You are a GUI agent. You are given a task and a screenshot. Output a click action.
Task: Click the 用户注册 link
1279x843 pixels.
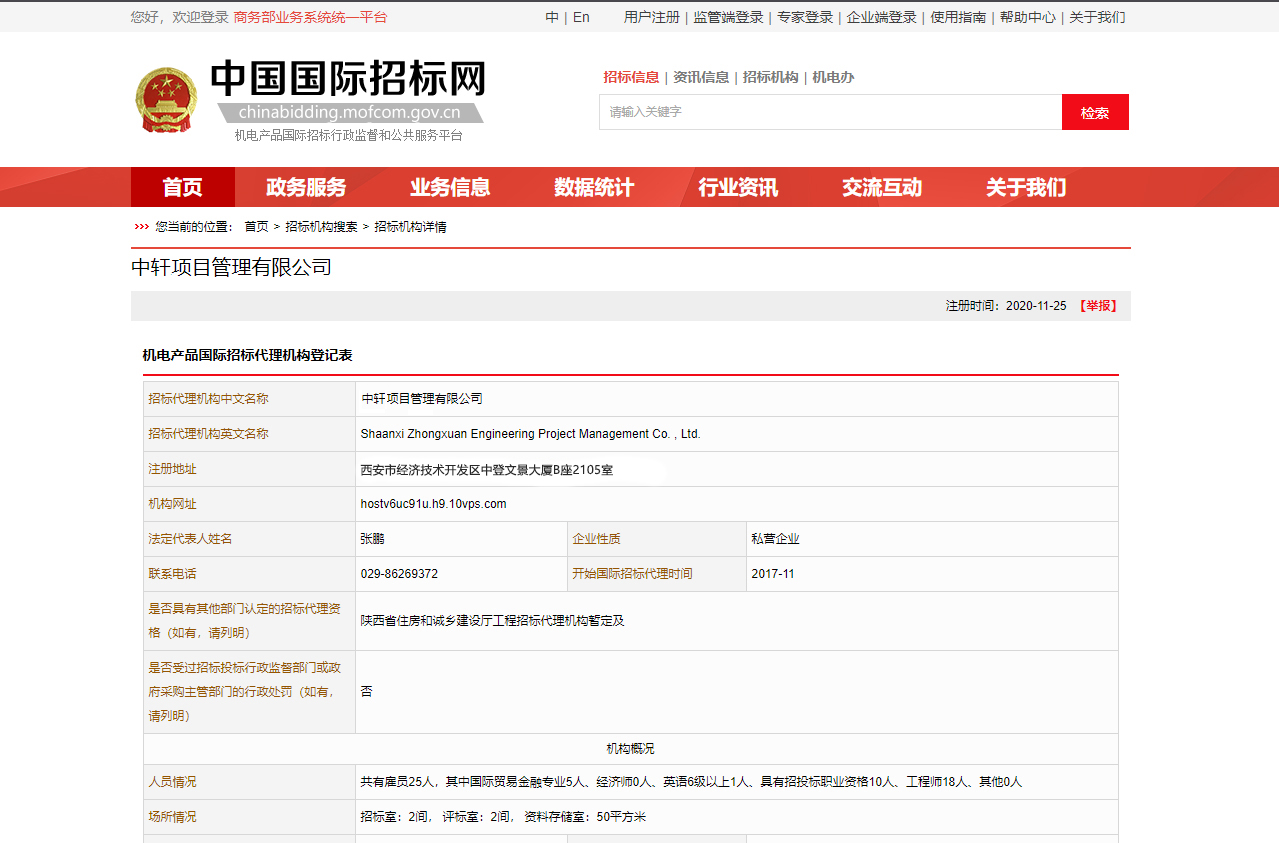tap(651, 17)
